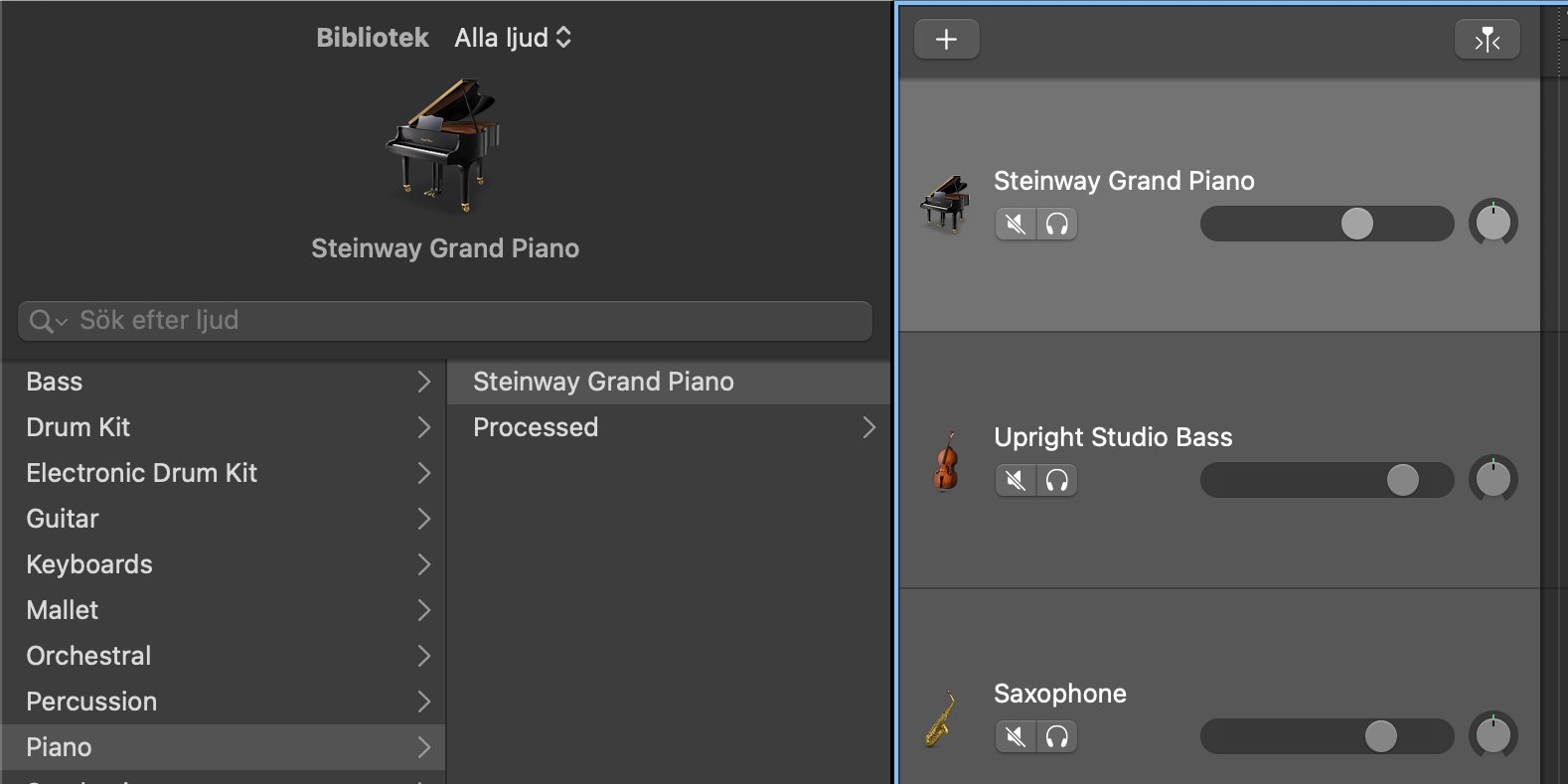Solo the Saxophone track with headphones
The image size is (1568, 784).
click(x=1057, y=736)
